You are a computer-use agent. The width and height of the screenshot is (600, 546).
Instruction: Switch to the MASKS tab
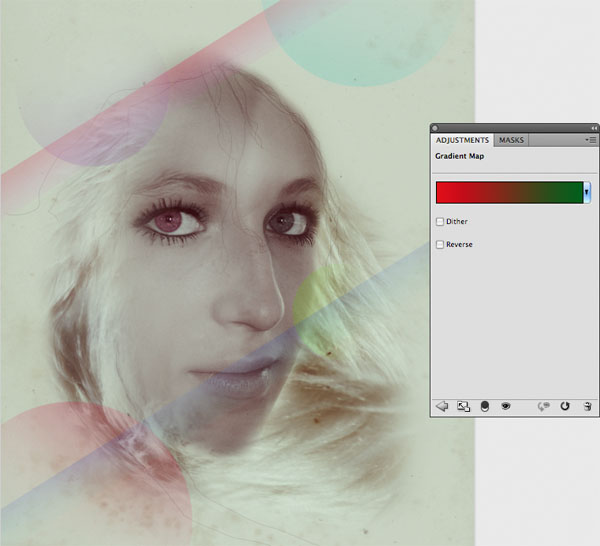point(511,140)
